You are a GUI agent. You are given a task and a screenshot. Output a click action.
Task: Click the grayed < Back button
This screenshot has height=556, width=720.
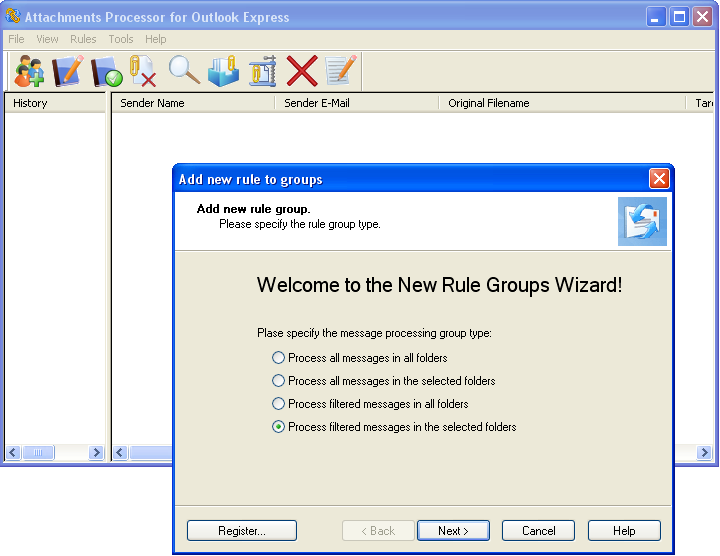coord(378,531)
